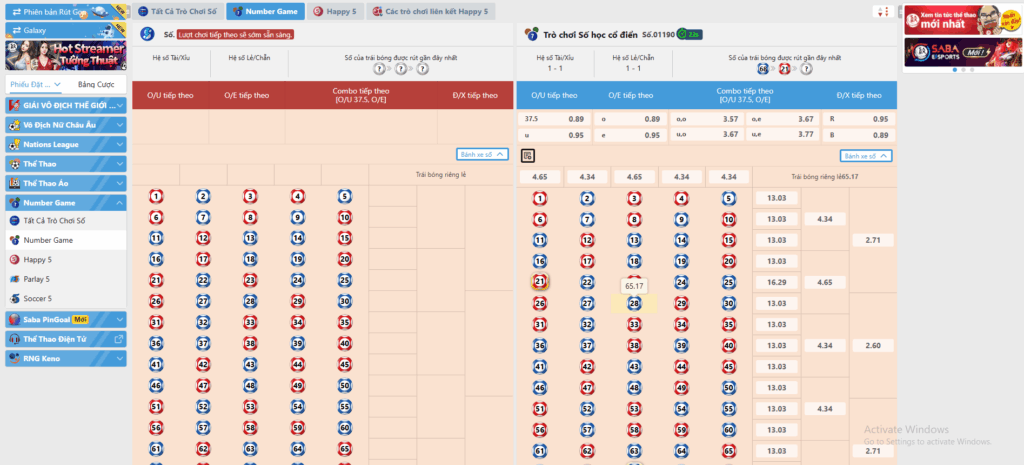Open Thể Thao Điện Tử external link icon
This screenshot has width=1024, height=465.
119,339
